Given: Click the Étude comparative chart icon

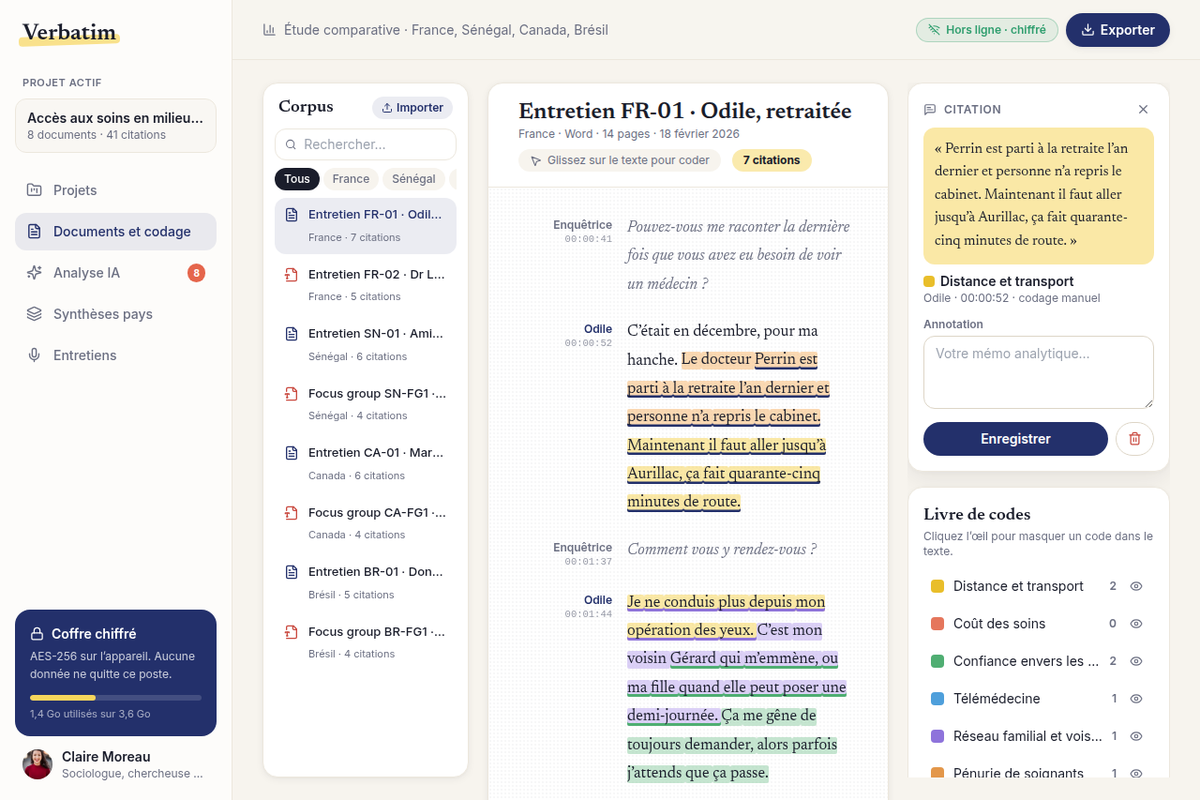Looking at the screenshot, I should tap(269, 30).
